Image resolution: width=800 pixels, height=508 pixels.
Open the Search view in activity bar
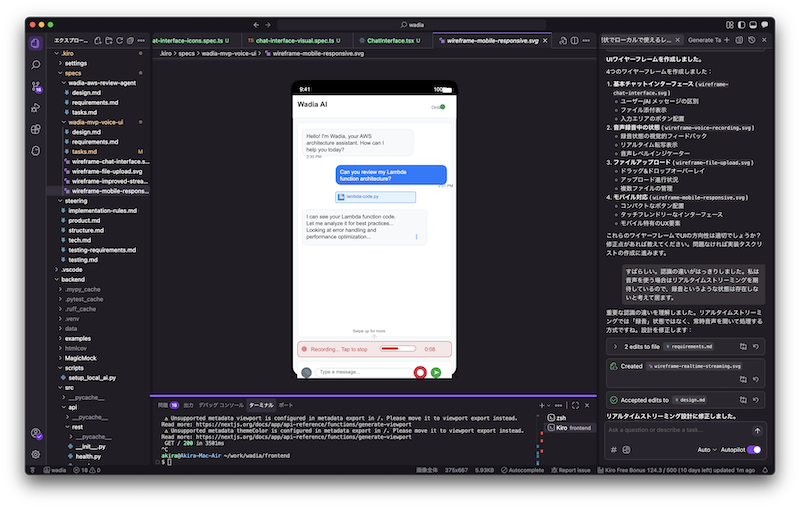pyautogui.click(x=35, y=65)
